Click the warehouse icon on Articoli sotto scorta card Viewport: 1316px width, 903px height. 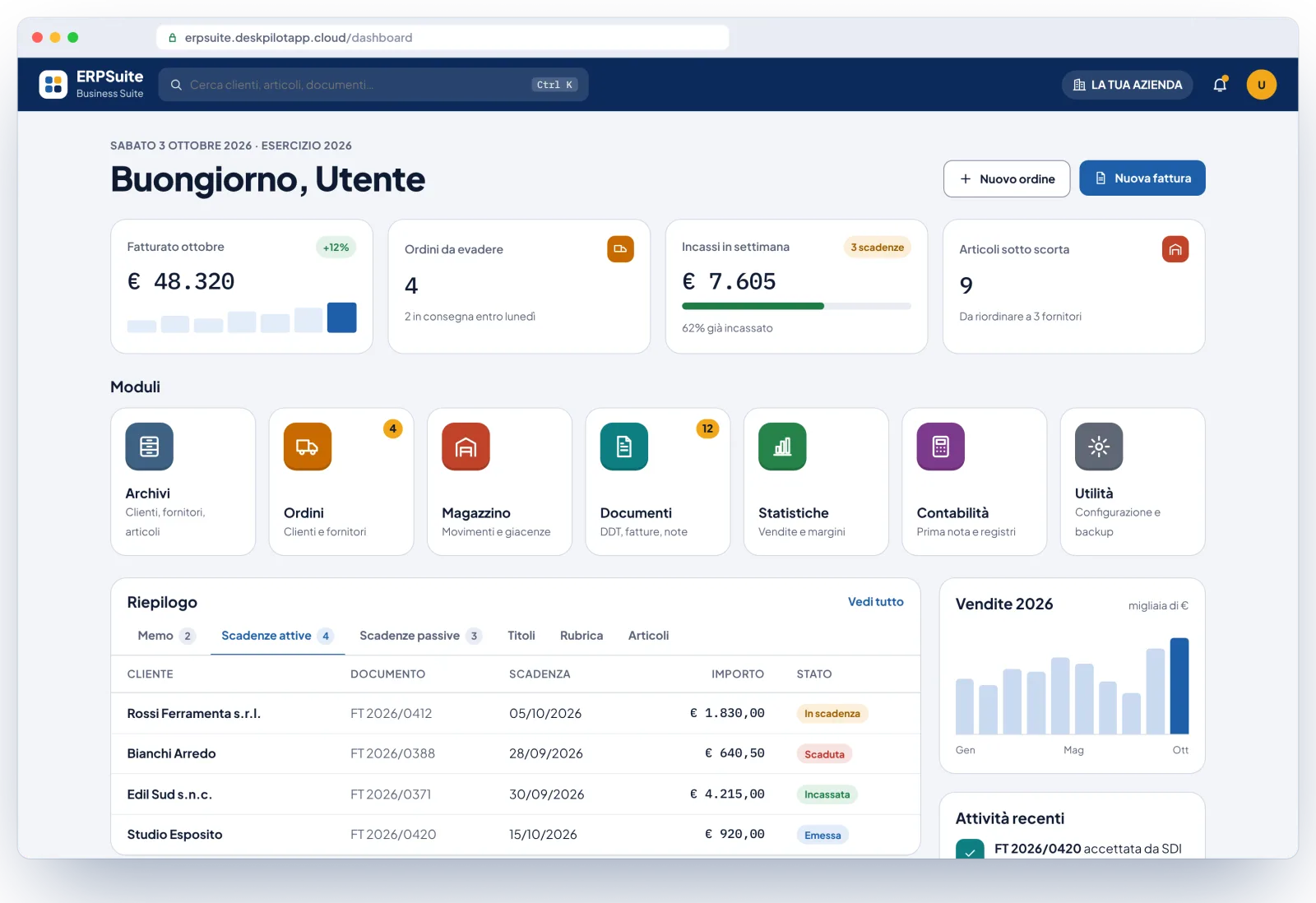(1175, 249)
